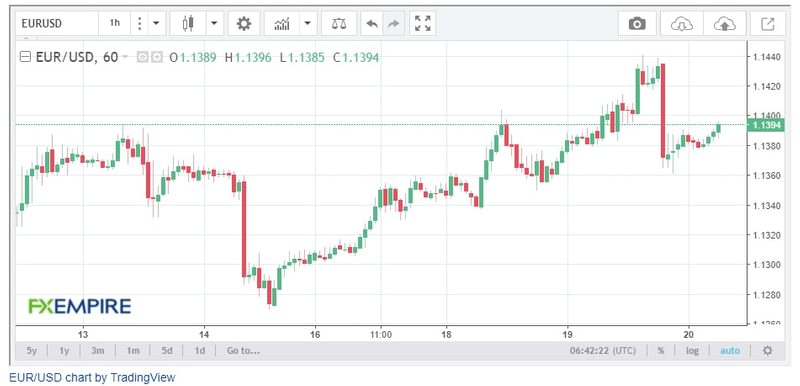
Task: Set range to 3m
Action: coord(98,351)
